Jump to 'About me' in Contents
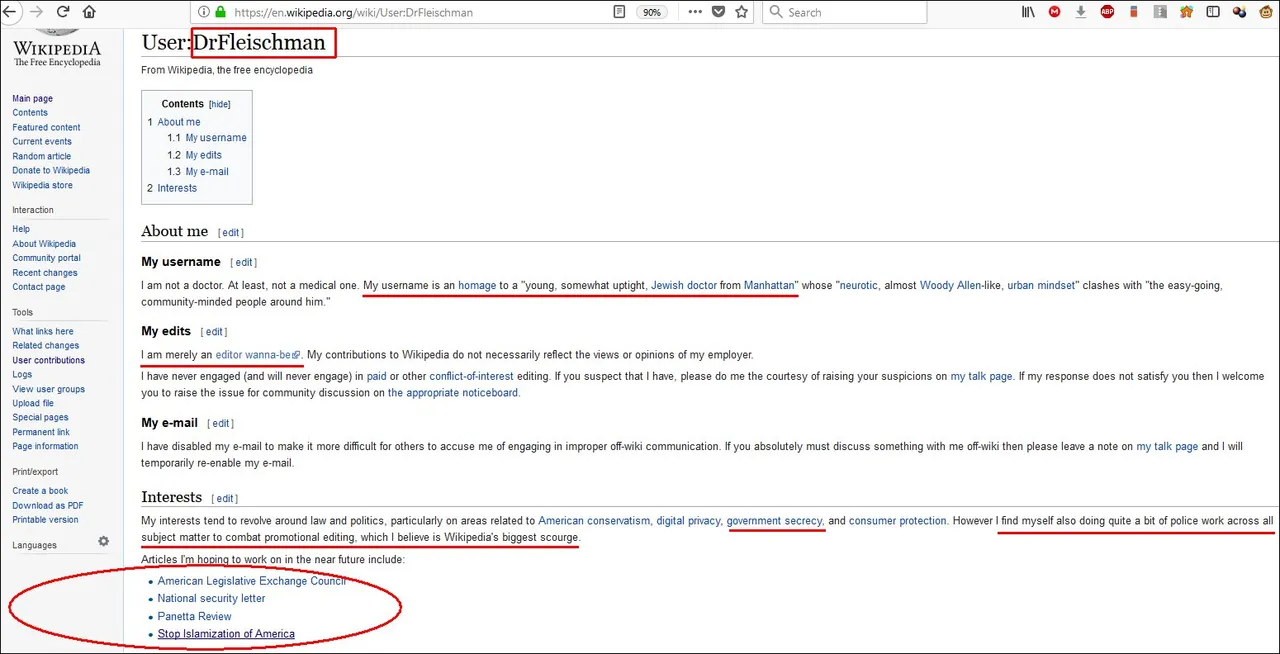1280x654 pixels. click(178, 122)
